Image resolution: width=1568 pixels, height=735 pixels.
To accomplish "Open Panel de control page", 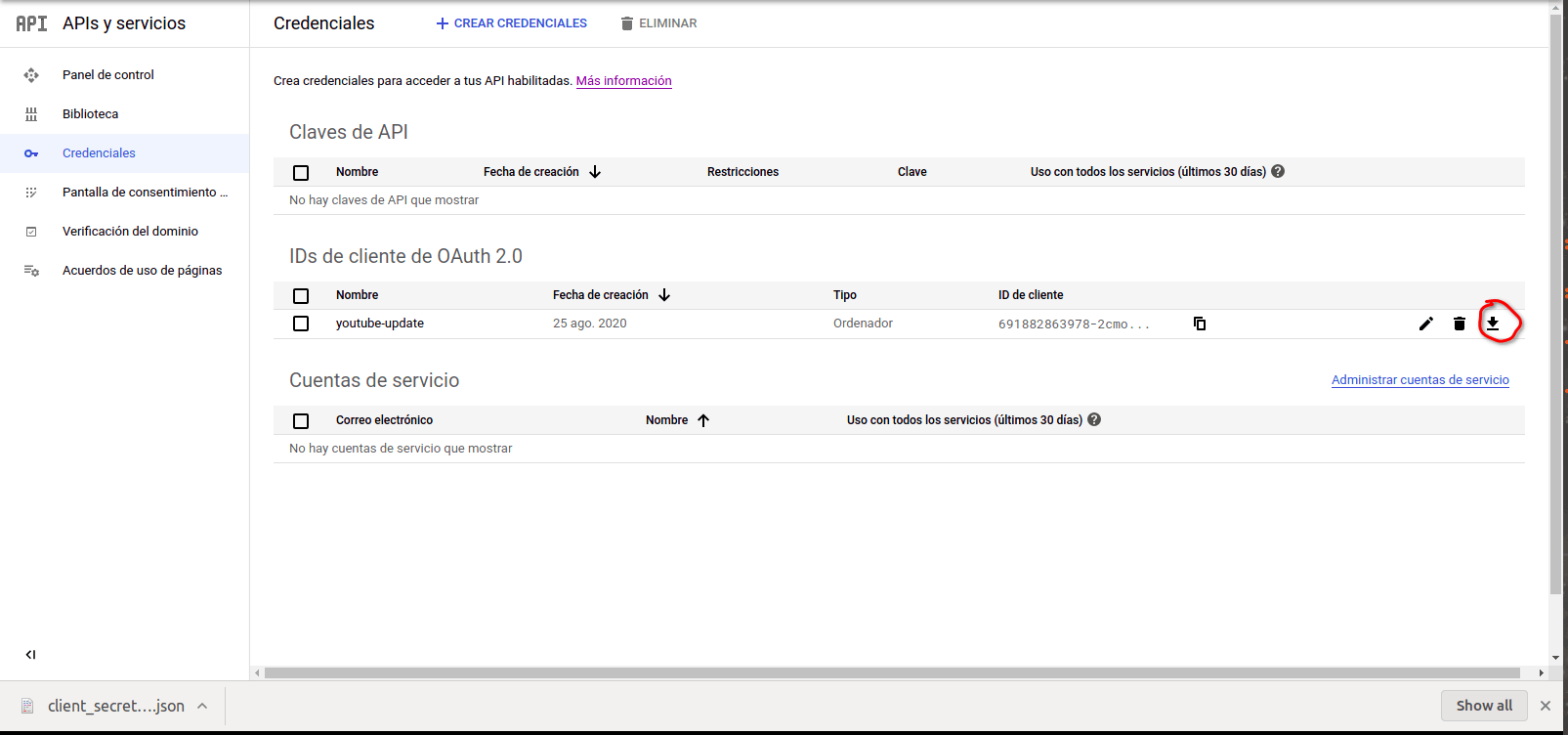I will 107,75.
